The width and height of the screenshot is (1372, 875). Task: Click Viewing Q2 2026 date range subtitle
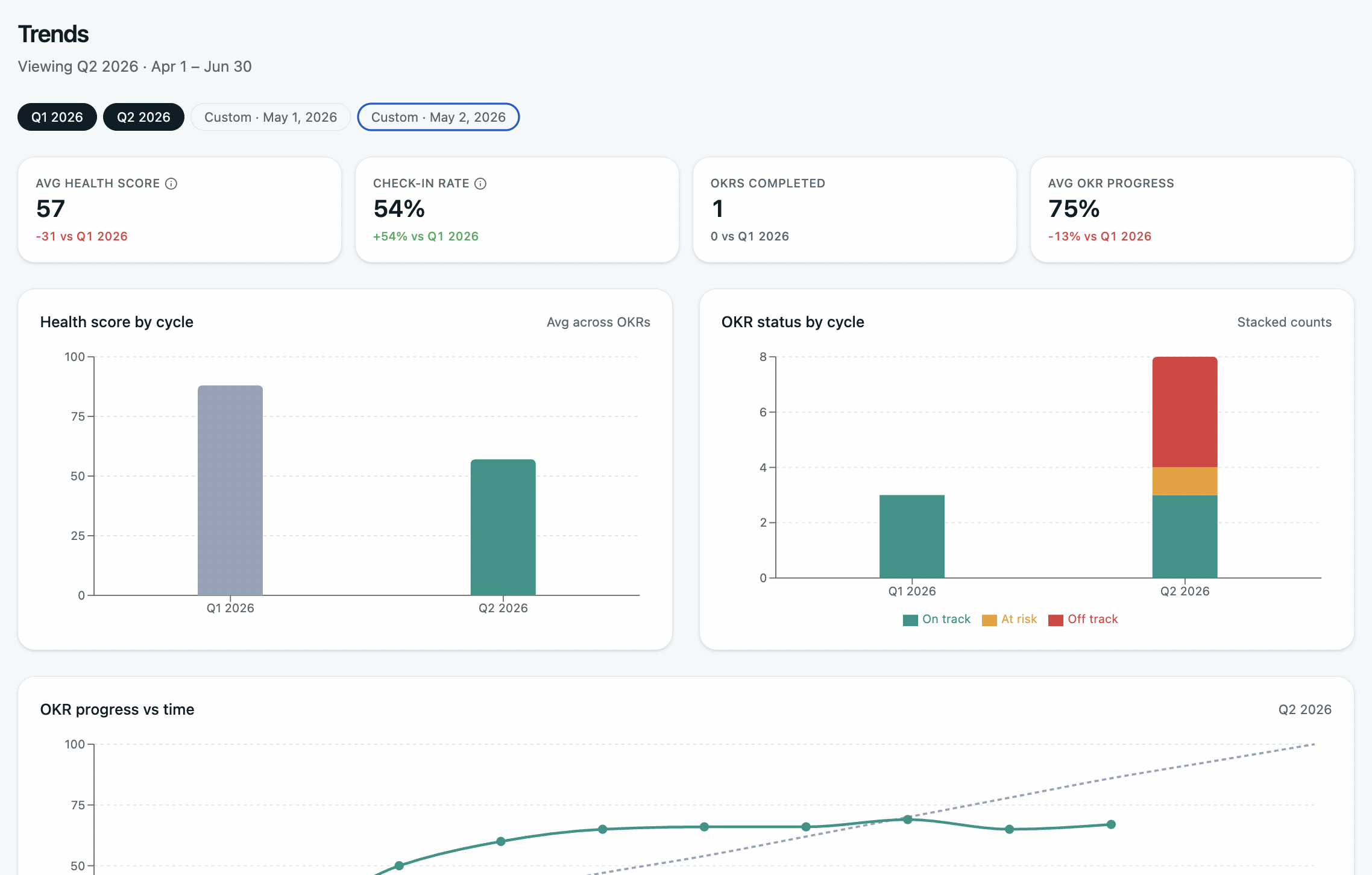coord(135,66)
